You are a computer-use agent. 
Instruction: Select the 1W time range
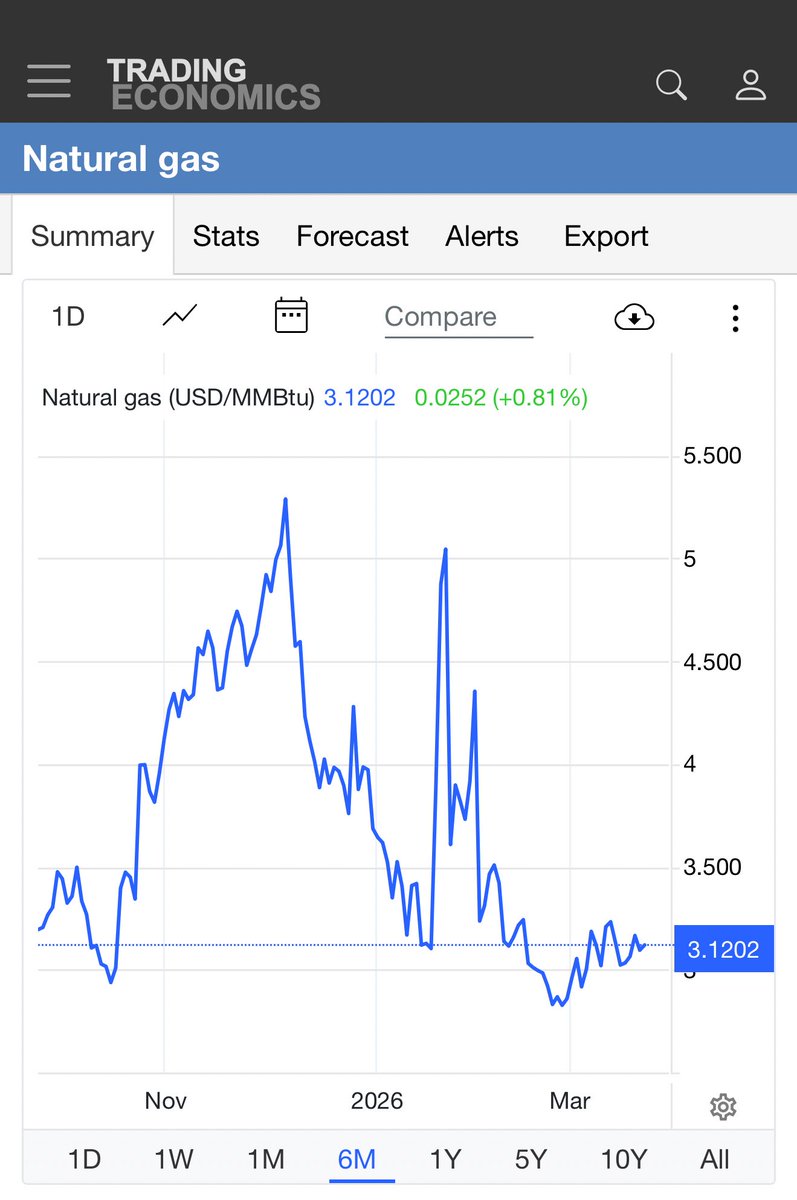point(173,1159)
